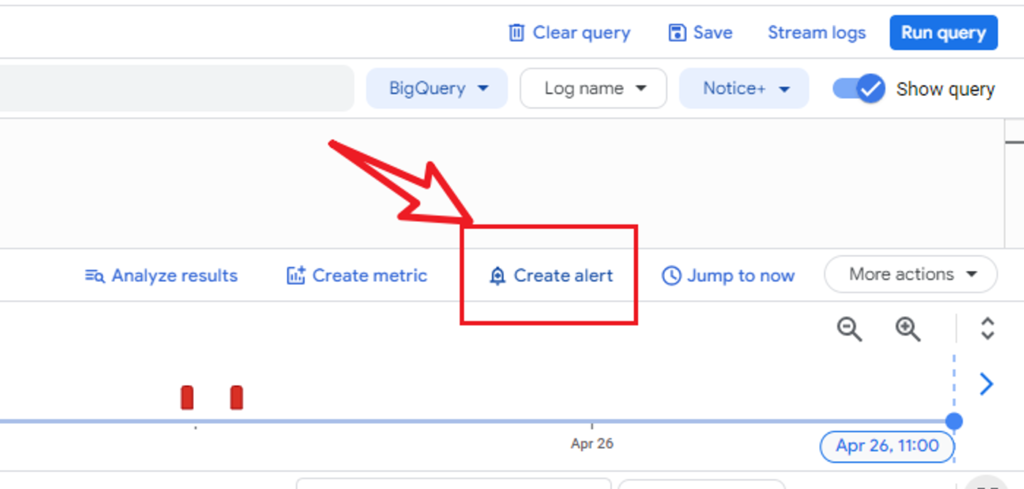1024x489 pixels.
Task: Zoom out the timeline histogram
Action: [849, 329]
